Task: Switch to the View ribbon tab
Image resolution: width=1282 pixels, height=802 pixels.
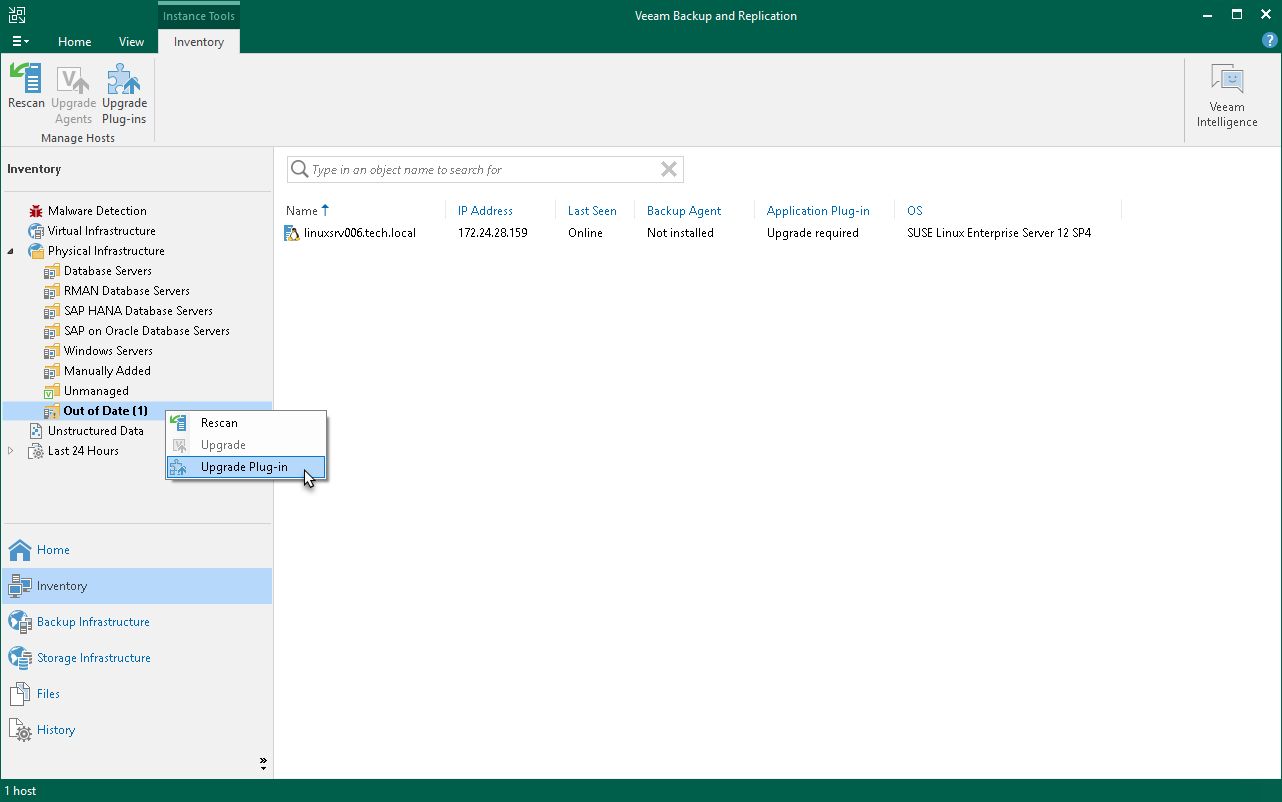Action: pos(131,42)
